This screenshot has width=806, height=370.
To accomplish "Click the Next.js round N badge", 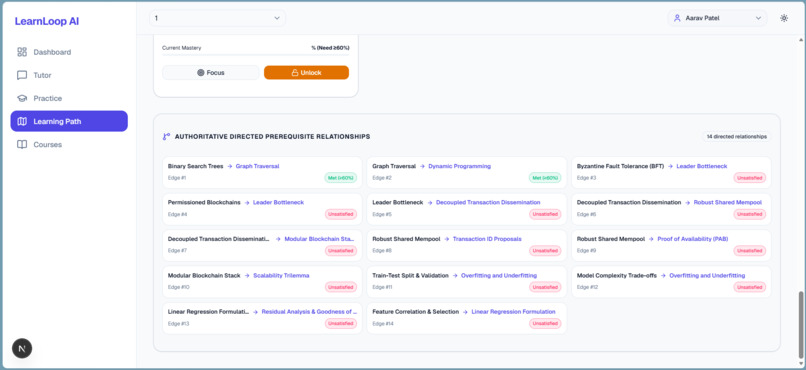I will (x=22, y=348).
